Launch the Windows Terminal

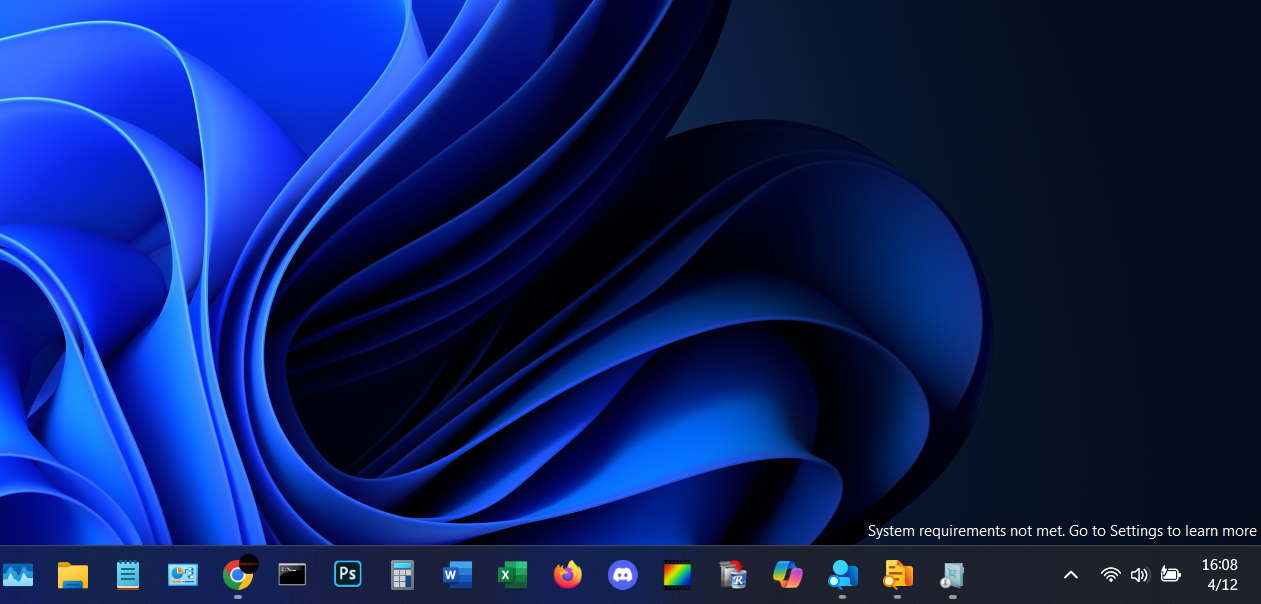point(292,574)
